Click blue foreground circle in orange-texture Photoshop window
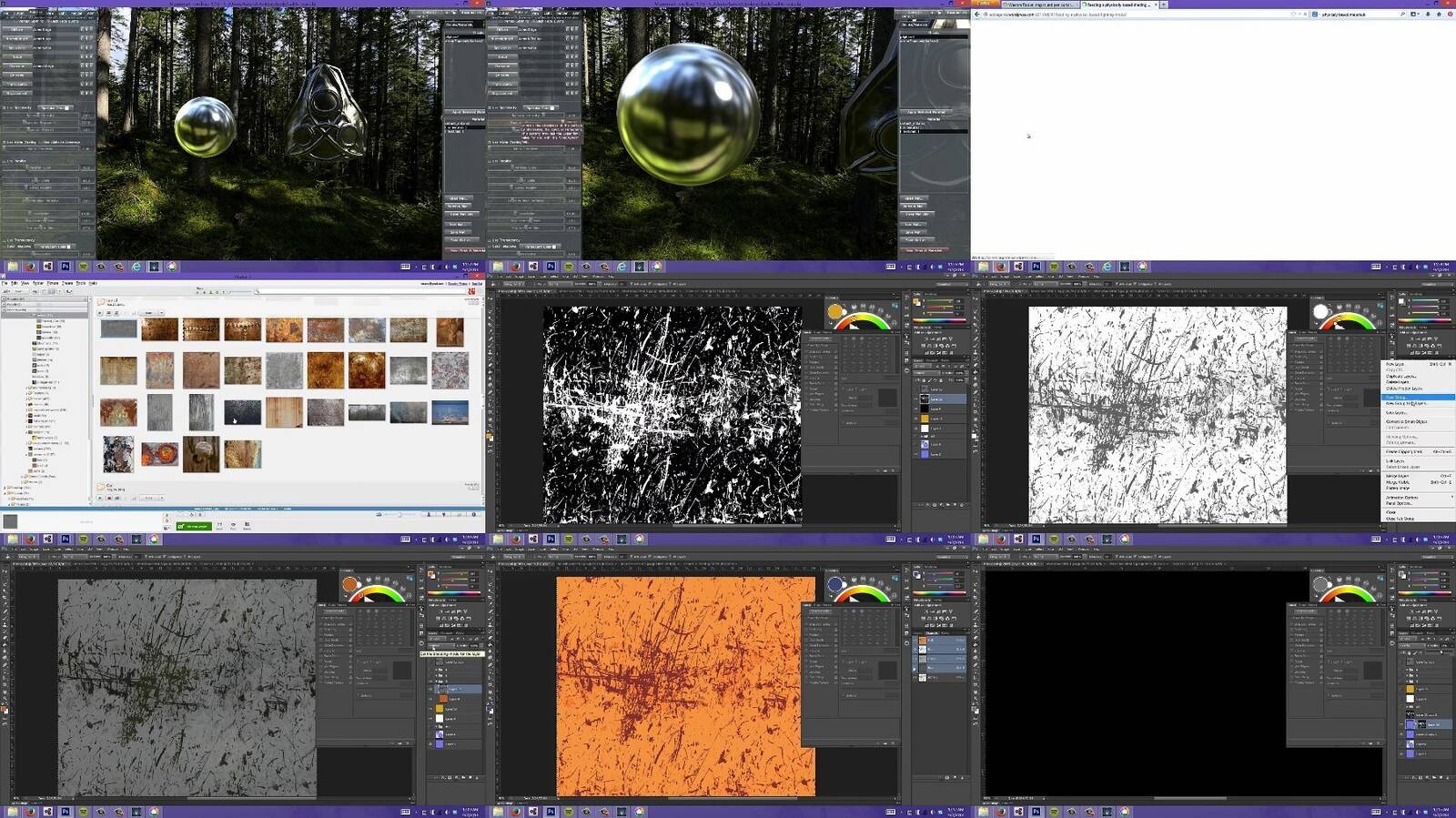Viewport: 1456px width, 818px height. pos(834,584)
